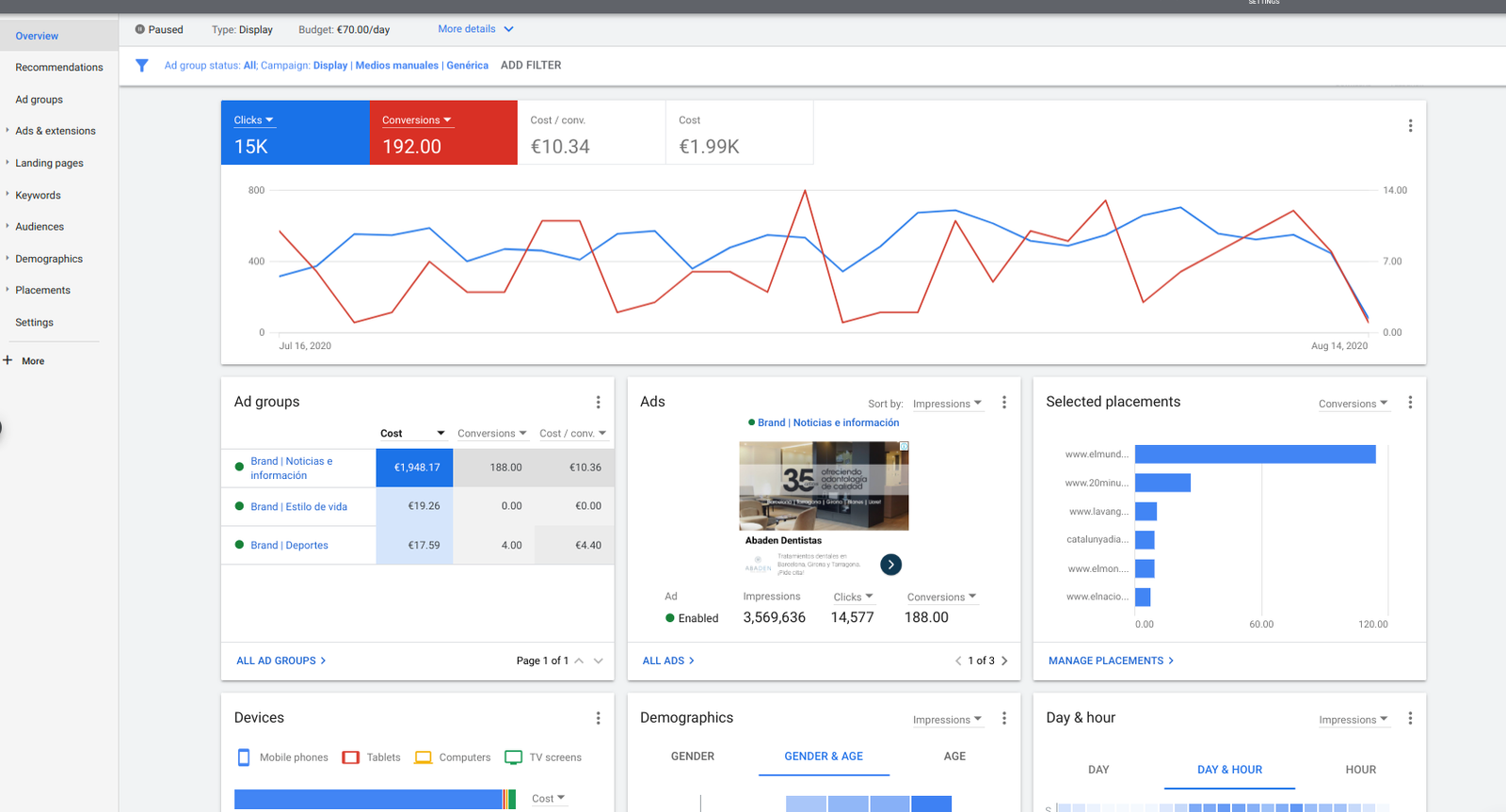Screen dimensions: 1506x812
Task: Open the Ads card three-dot menu
Action: click(1004, 403)
